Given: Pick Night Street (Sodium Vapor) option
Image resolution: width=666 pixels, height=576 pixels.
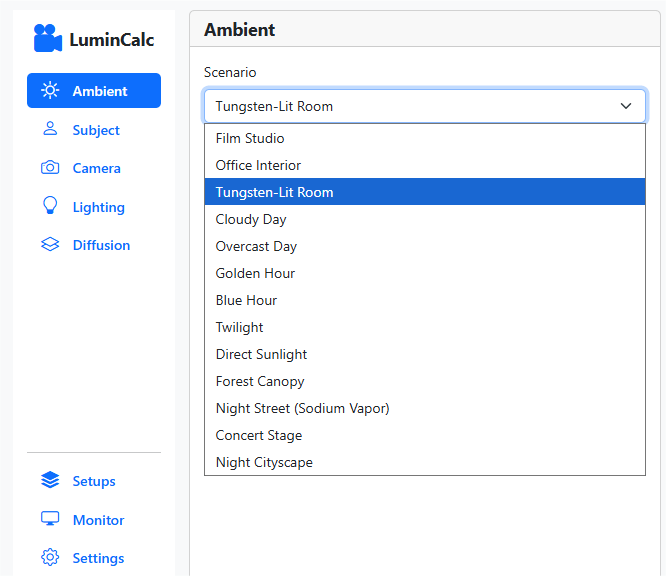Looking at the screenshot, I should coord(302,408).
